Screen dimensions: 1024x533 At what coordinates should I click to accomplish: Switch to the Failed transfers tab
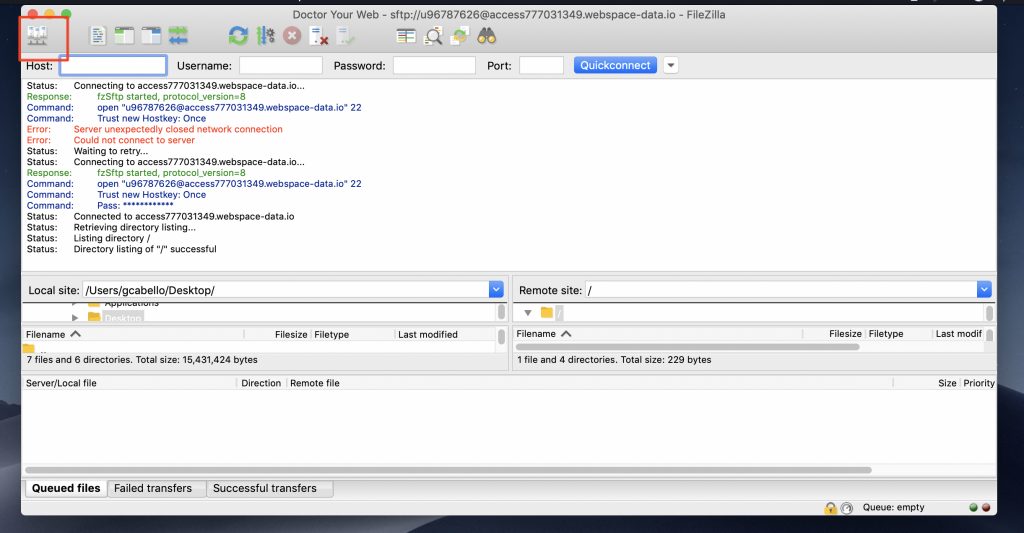[153, 488]
